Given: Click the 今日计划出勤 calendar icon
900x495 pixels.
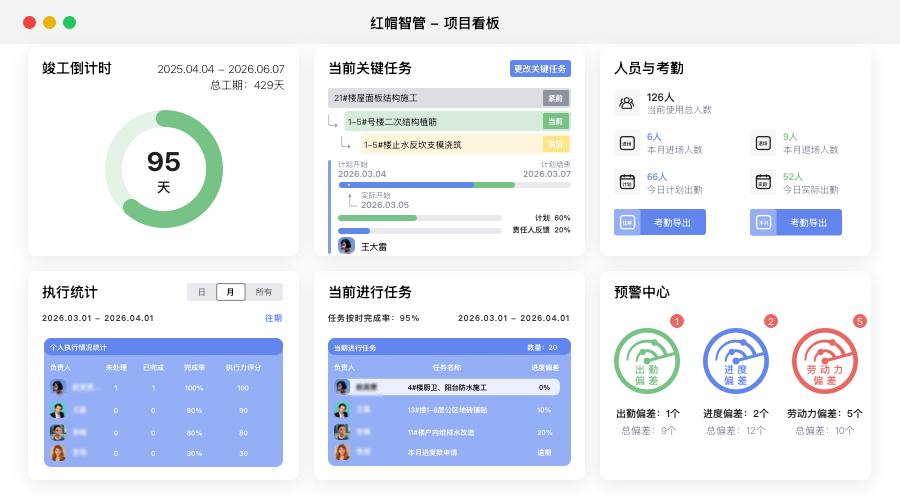Looking at the screenshot, I should click(627, 182).
